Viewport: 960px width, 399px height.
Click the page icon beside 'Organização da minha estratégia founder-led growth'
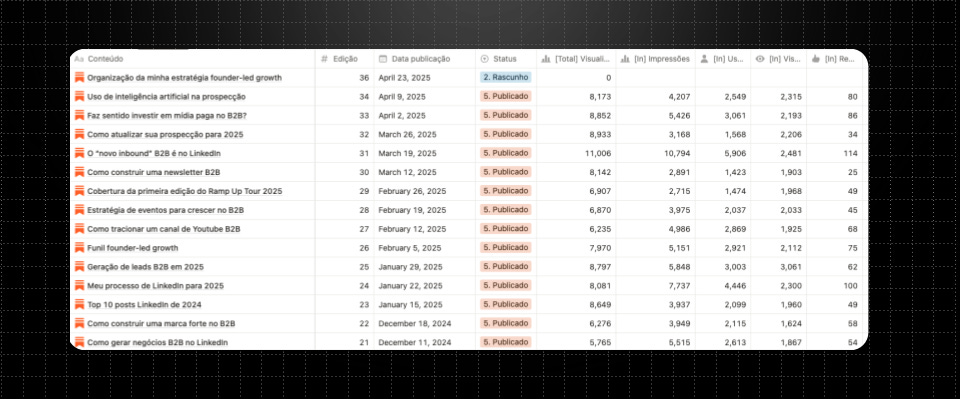pyautogui.click(x=79, y=78)
